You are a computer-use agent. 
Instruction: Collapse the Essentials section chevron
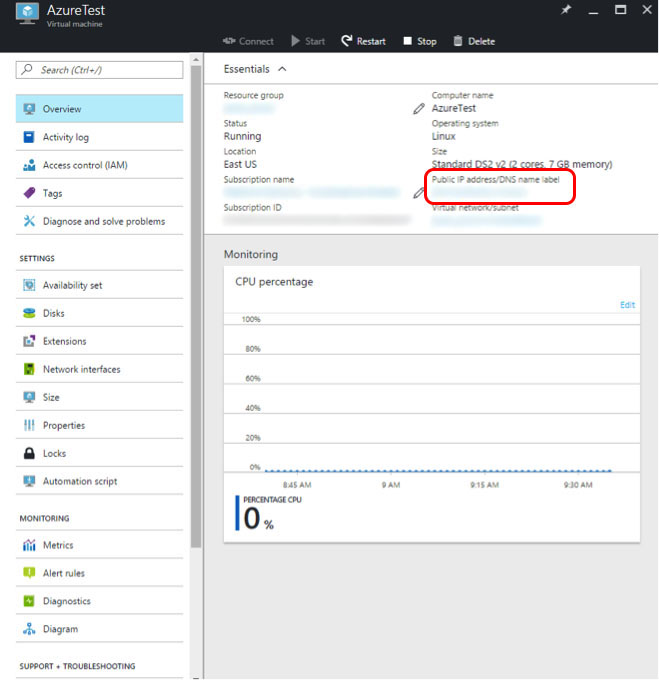[282, 69]
